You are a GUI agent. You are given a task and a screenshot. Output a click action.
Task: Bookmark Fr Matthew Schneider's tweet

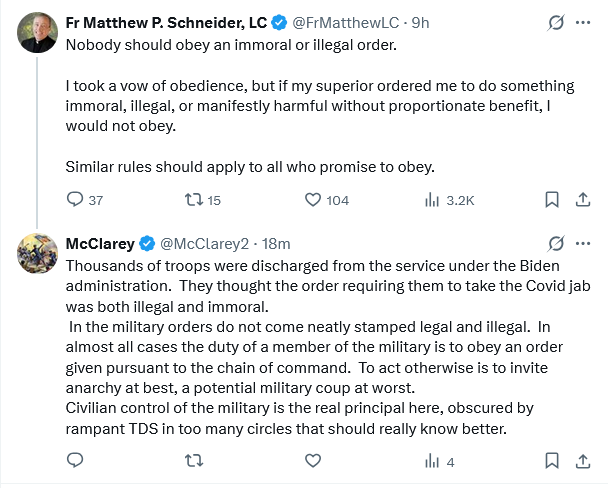551,200
